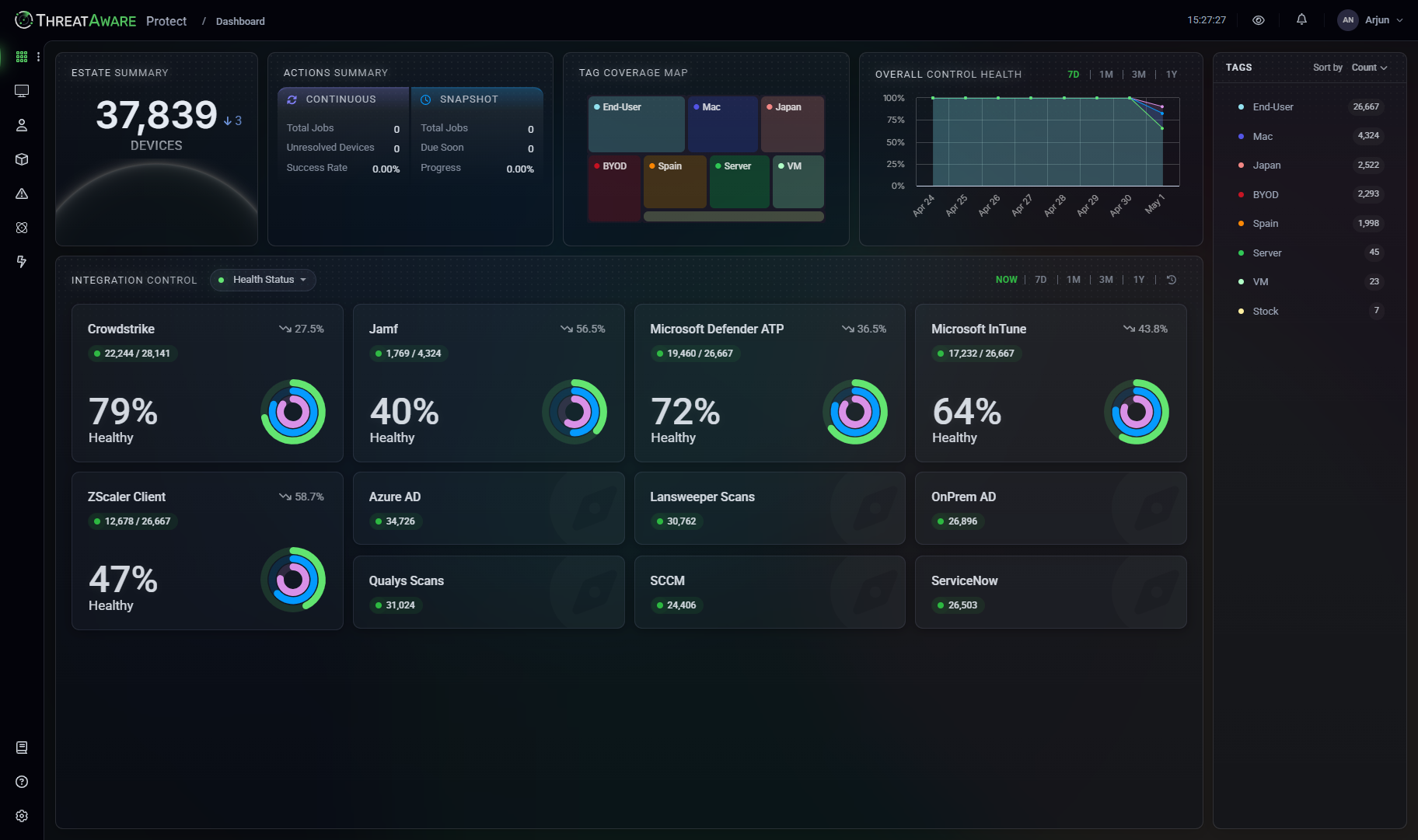The image size is (1418, 840).
Task: Click the Jamf 56.5% trend indicator
Action: pyautogui.click(x=583, y=329)
